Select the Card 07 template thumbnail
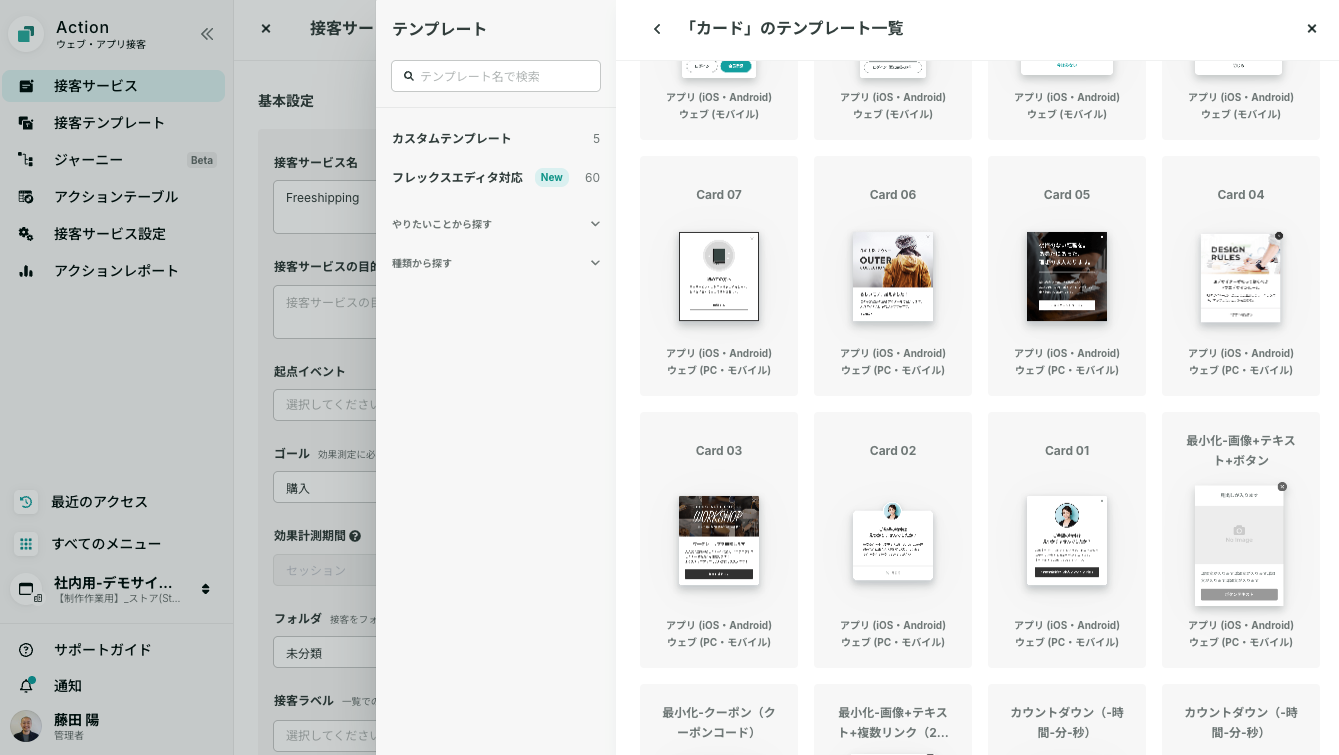The height and width of the screenshot is (755, 1339). point(719,277)
